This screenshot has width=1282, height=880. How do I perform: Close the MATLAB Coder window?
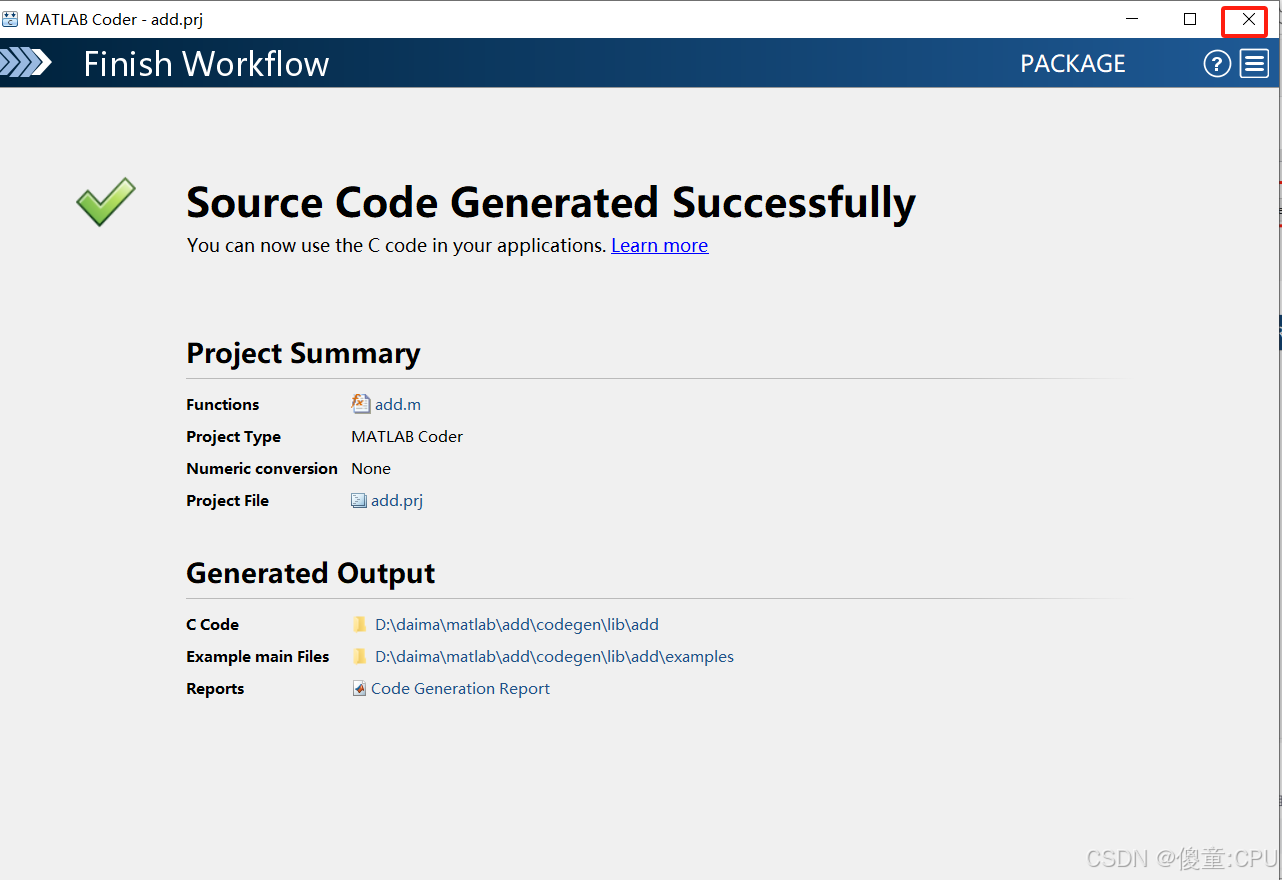(x=1248, y=19)
